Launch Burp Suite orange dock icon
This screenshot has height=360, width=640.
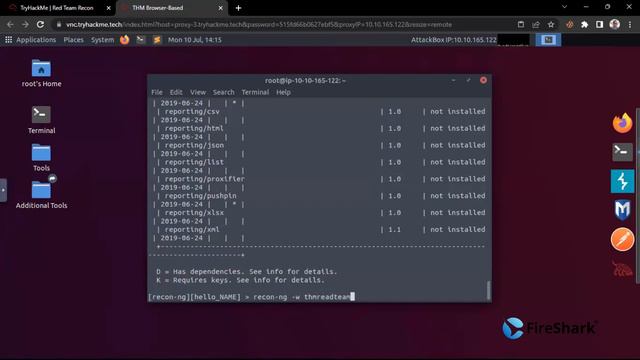tap(622, 239)
